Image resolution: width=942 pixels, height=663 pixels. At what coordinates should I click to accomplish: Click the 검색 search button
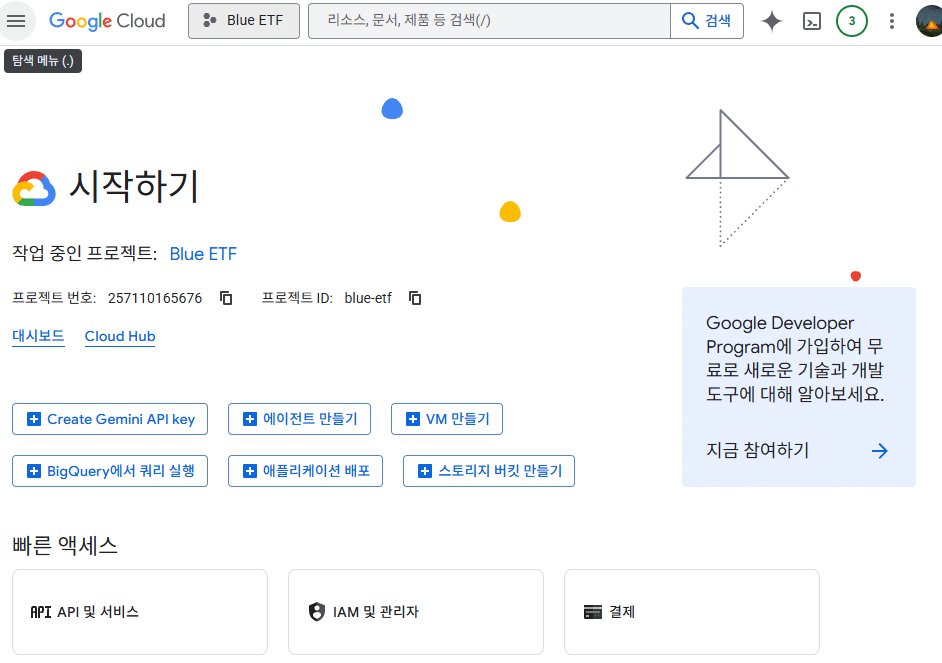click(x=706, y=20)
